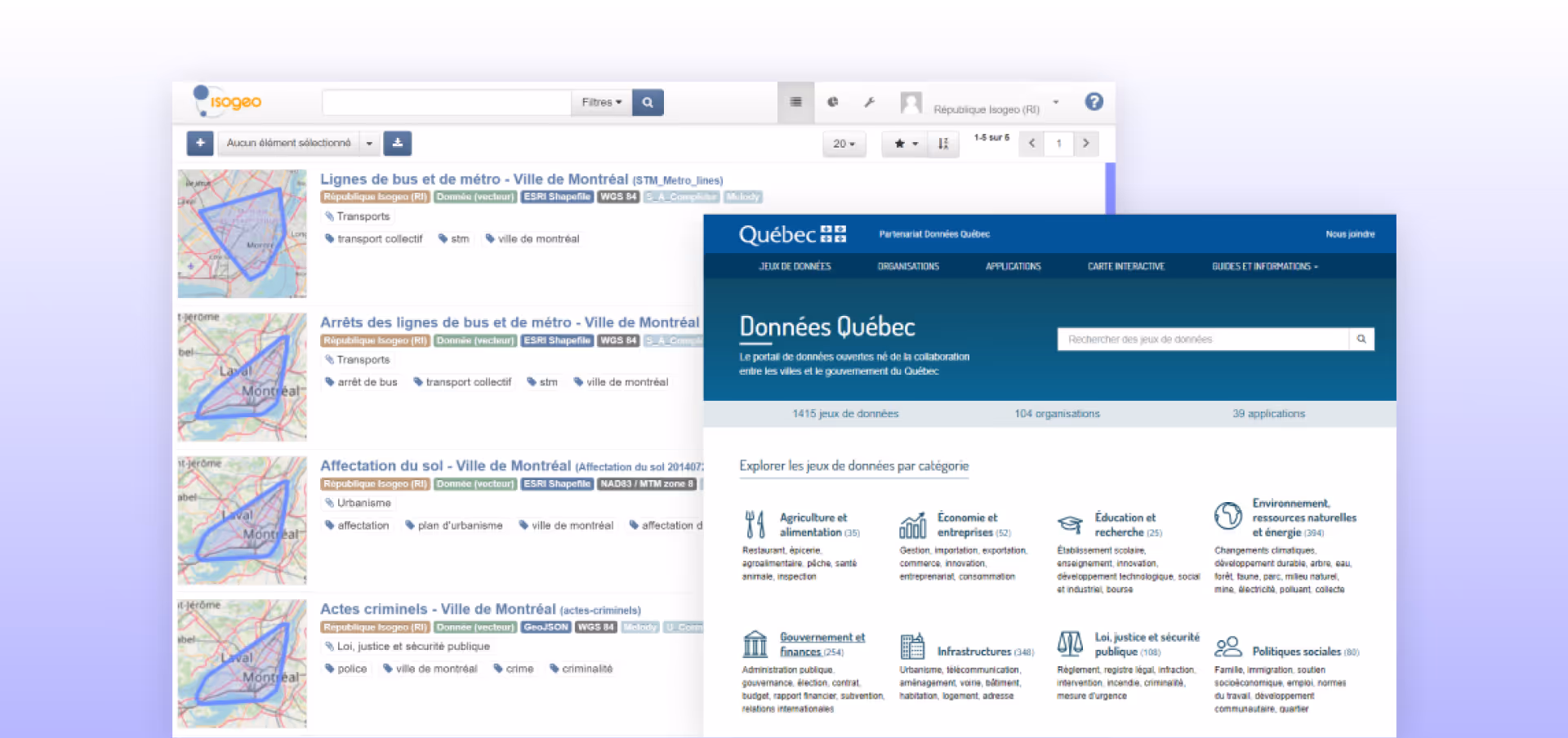Screen dimensions: 1568x738
Task: Click Agriculture et alimentation category icon
Action: tap(755, 524)
